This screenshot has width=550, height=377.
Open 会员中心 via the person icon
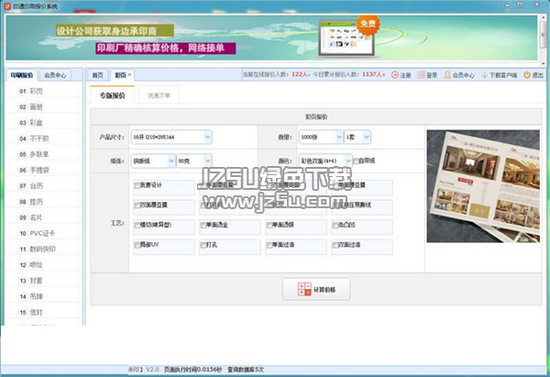[447, 75]
